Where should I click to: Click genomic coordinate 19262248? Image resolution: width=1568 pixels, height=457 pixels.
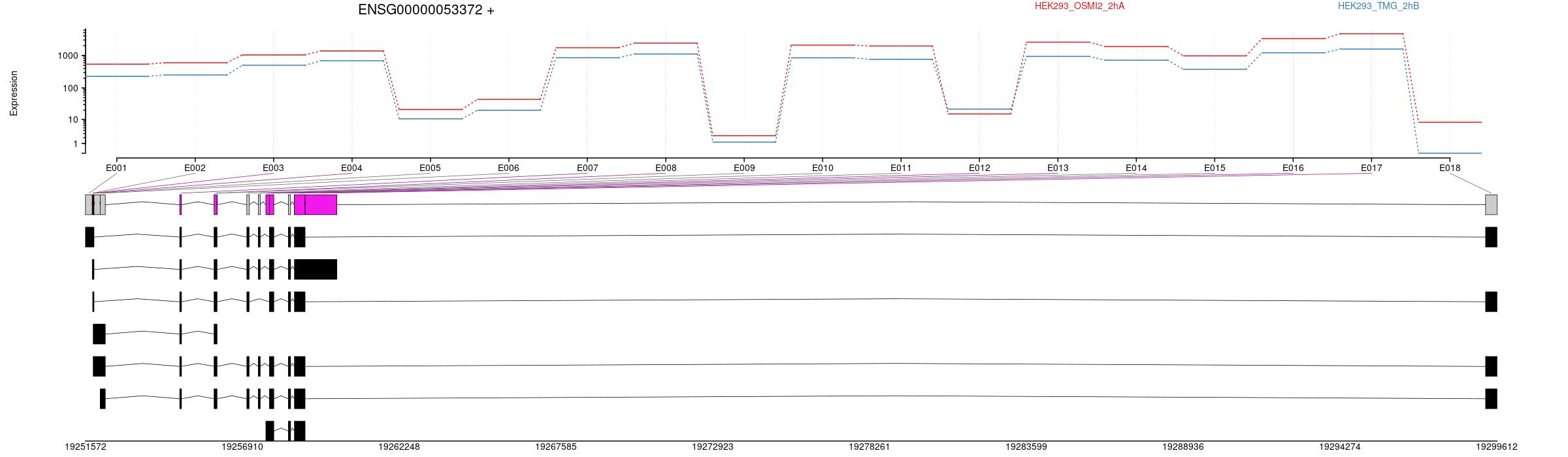(x=399, y=447)
